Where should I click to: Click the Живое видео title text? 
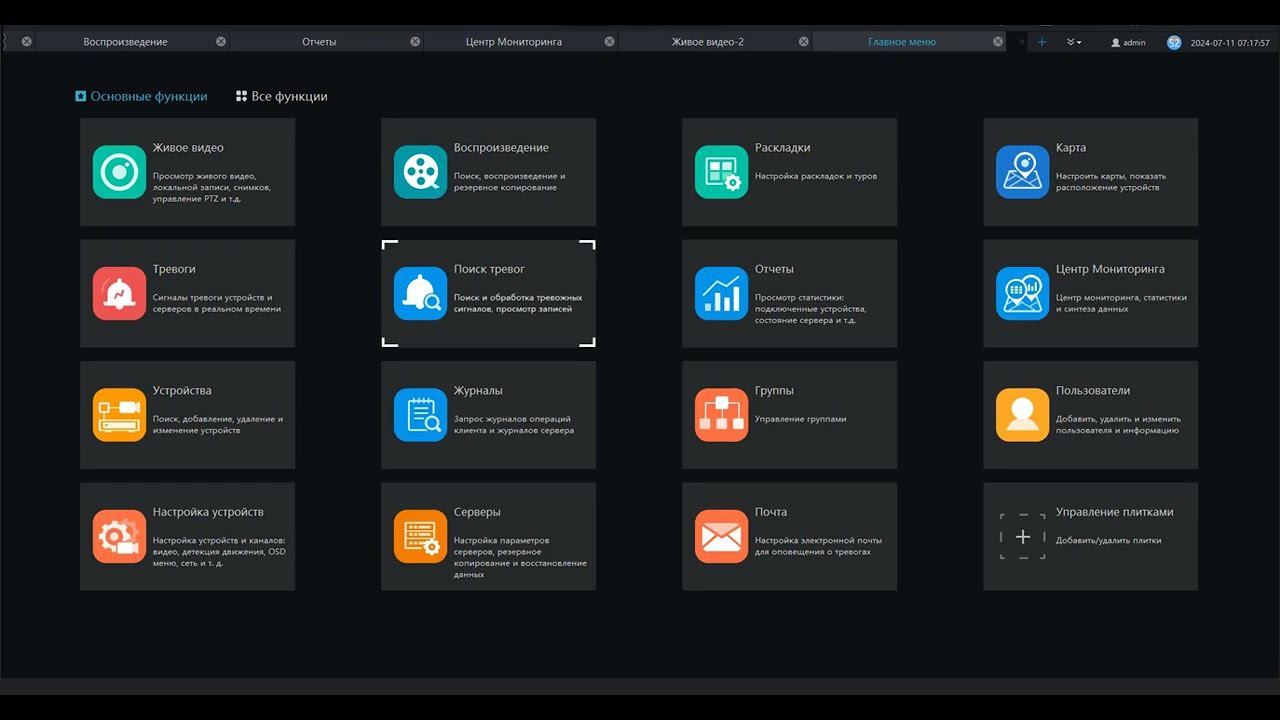click(x=188, y=148)
